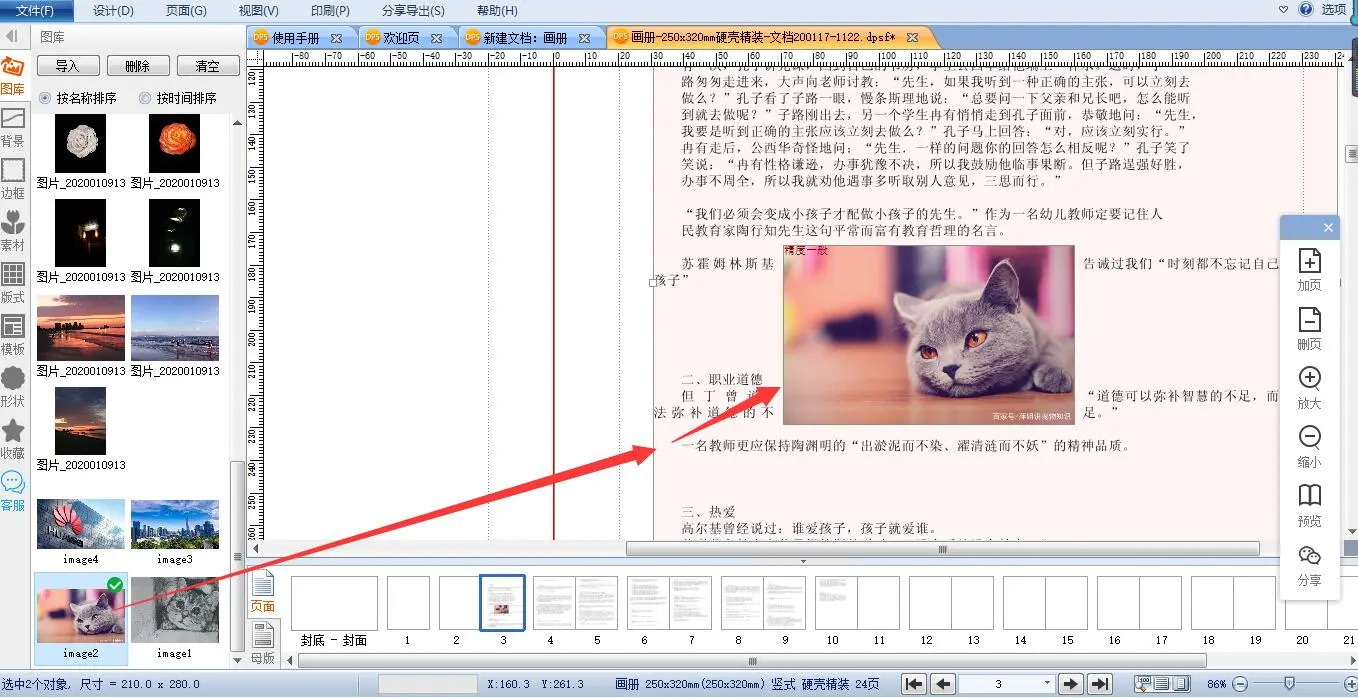Select the 按名称排序 sort by name option
1358x698 pixels.
[x=78, y=98]
